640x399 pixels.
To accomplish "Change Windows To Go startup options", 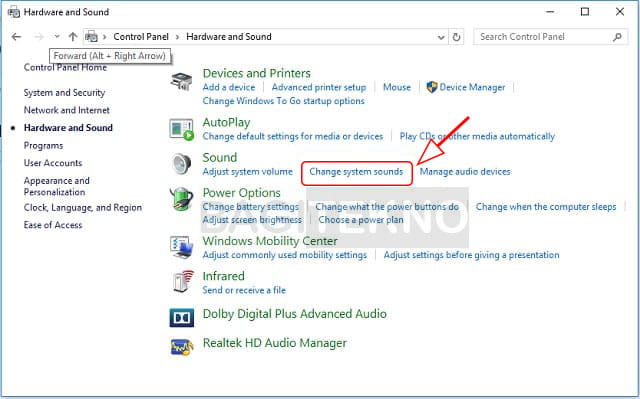I will pyautogui.click(x=283, y=101).
